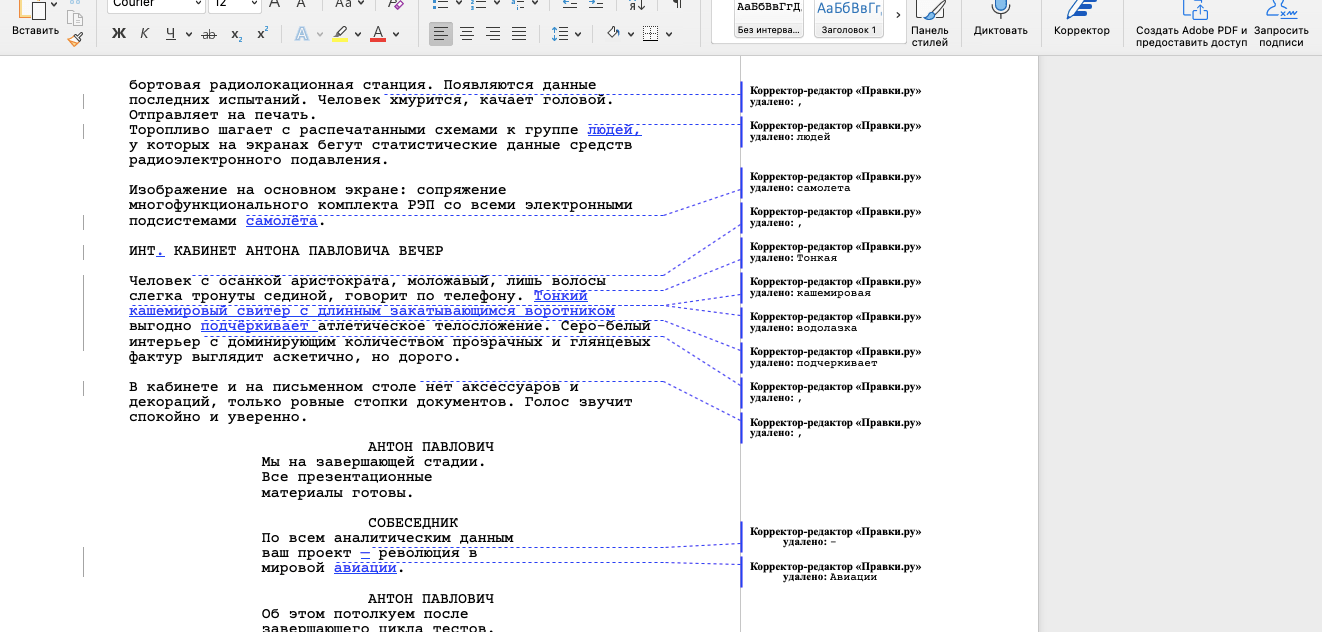The width and height of the screenshot is (1322, 632).
Task: Select the Format Painter brush icon
Action: [75, 39]
